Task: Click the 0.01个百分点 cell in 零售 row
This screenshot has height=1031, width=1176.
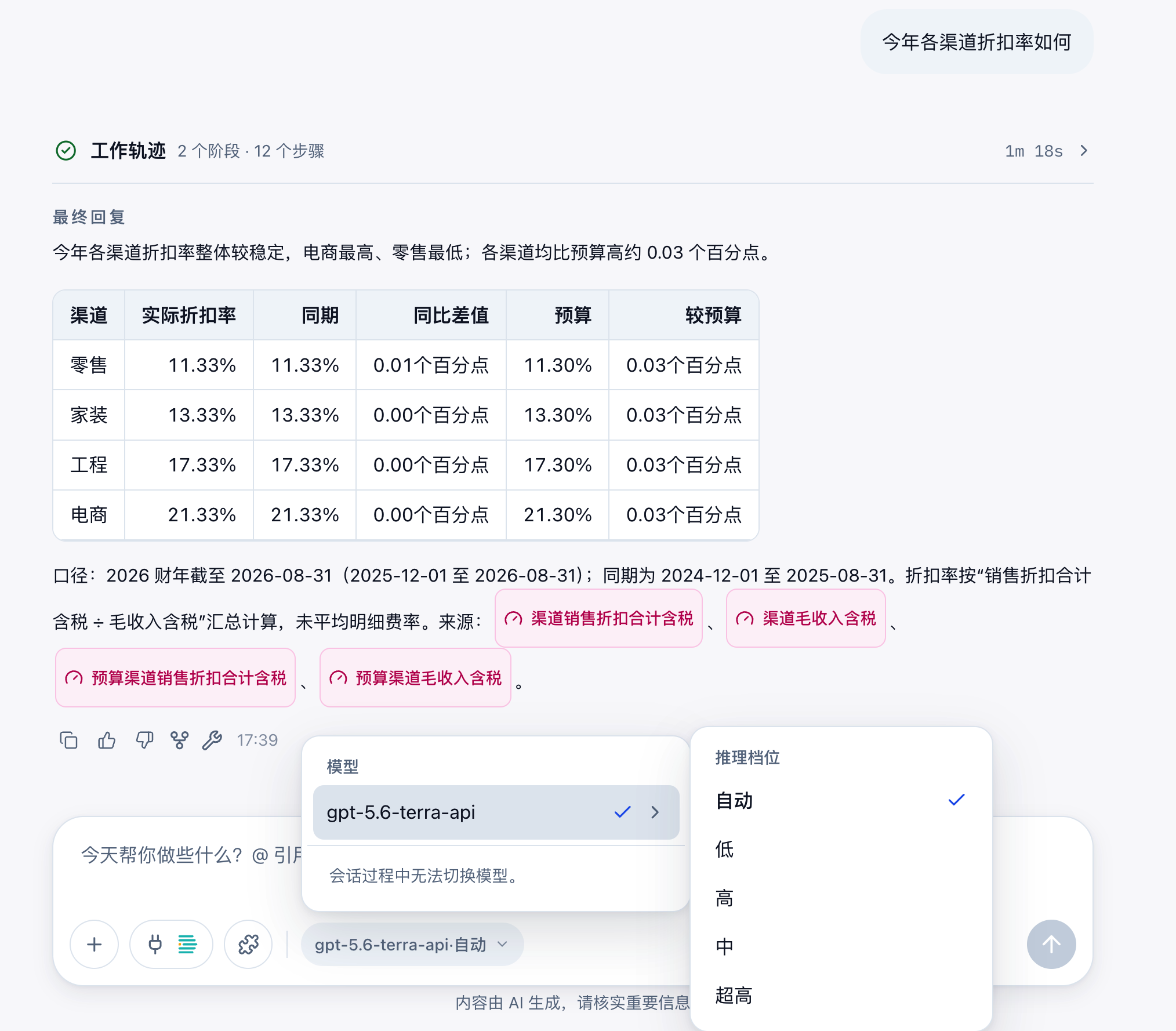Action: [431, 365]
